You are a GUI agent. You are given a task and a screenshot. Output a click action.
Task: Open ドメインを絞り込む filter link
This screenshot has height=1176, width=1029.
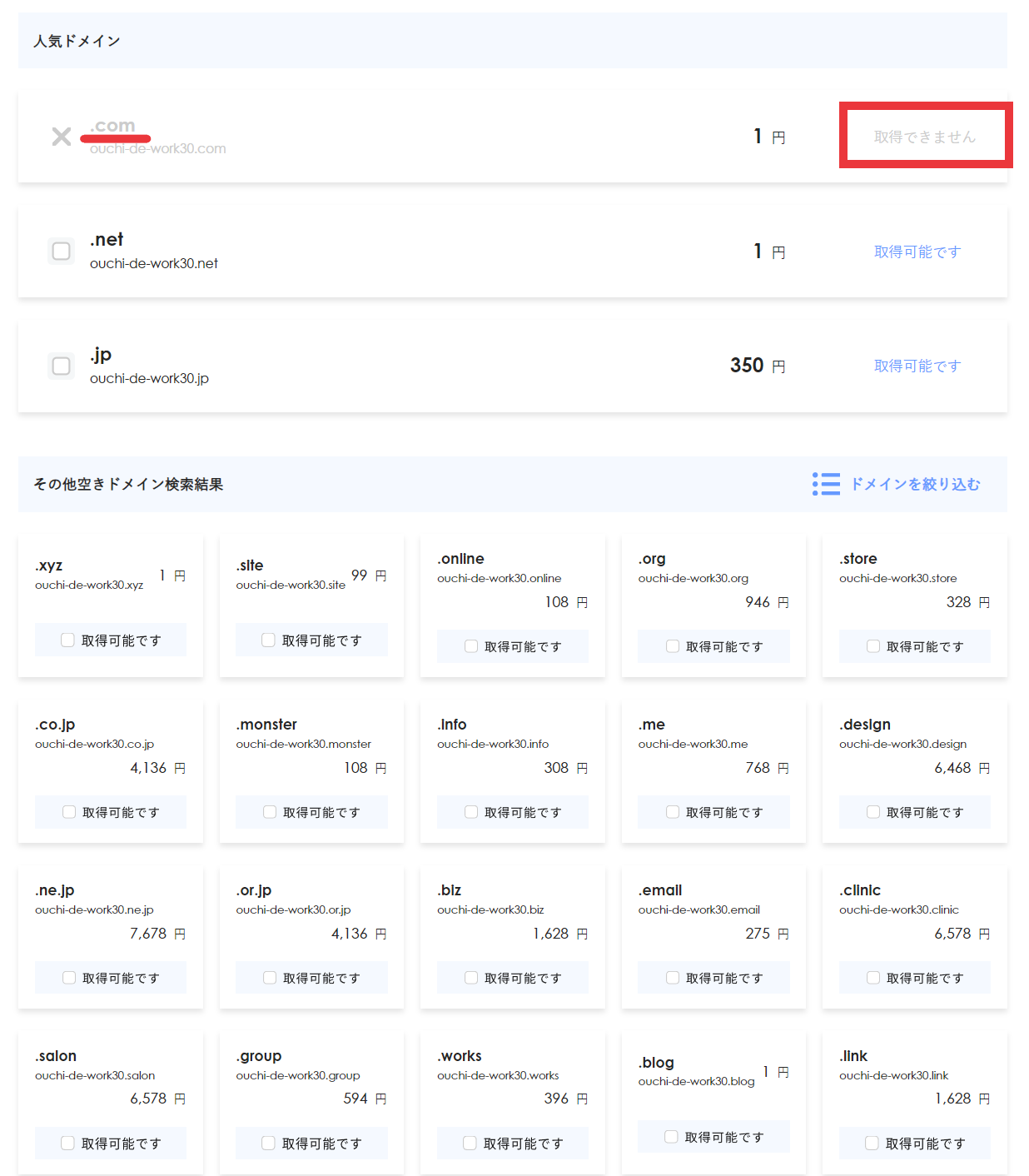tap(915, 484)
